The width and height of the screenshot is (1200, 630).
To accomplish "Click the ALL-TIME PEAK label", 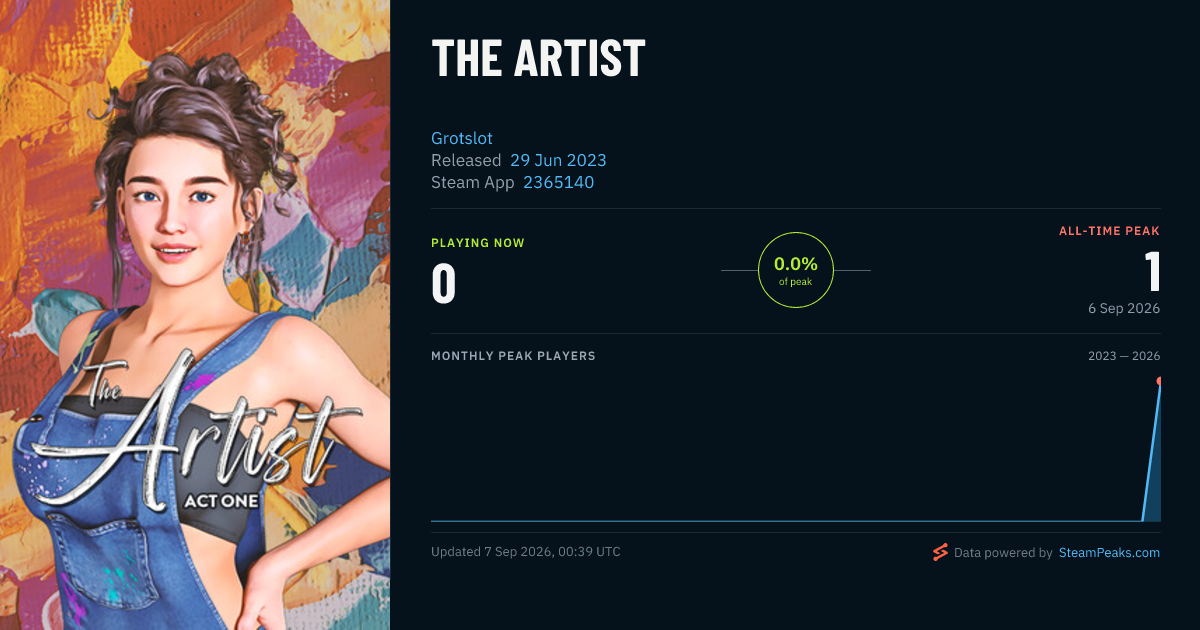I will 1110,231.
